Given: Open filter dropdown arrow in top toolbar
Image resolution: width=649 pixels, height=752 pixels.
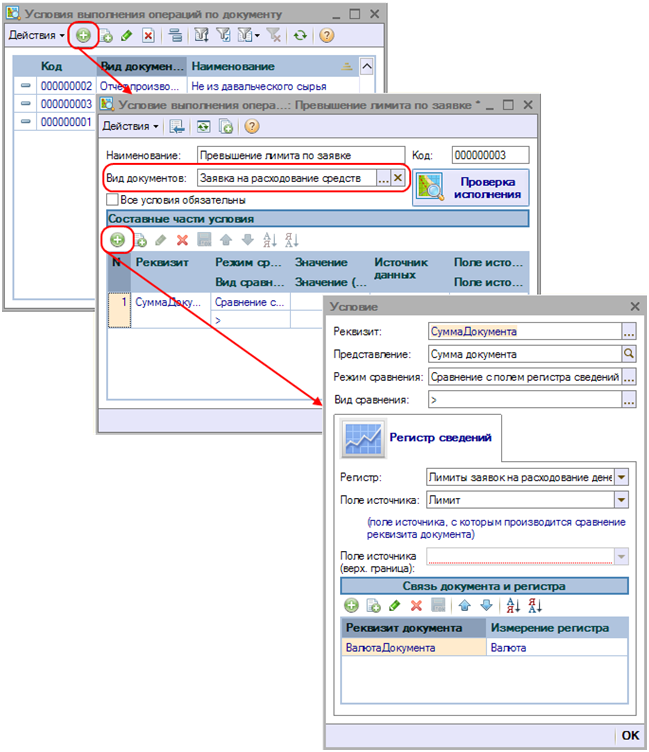Looking at the screenshot, I should coord(259,35).
